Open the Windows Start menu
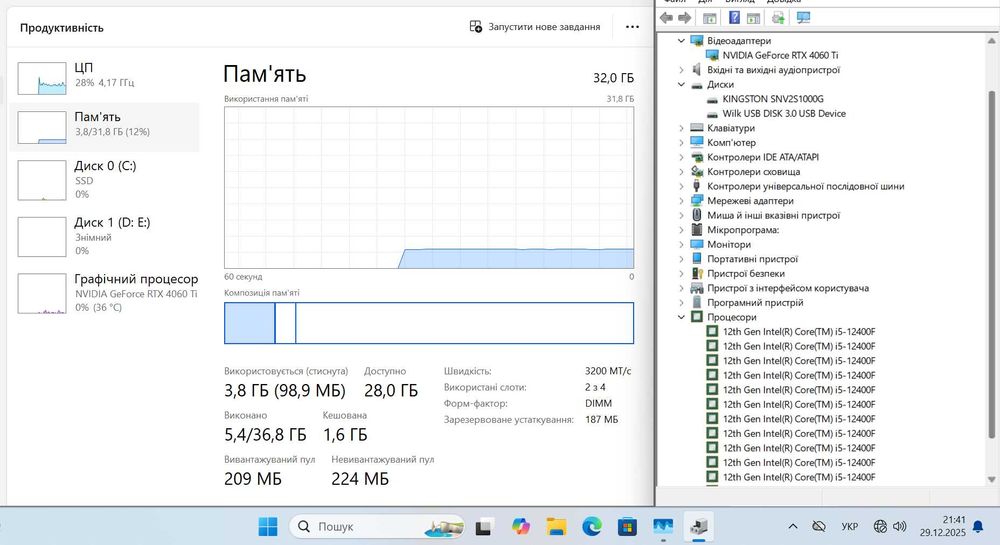The image size is (1000, 545). coord(268,527)
